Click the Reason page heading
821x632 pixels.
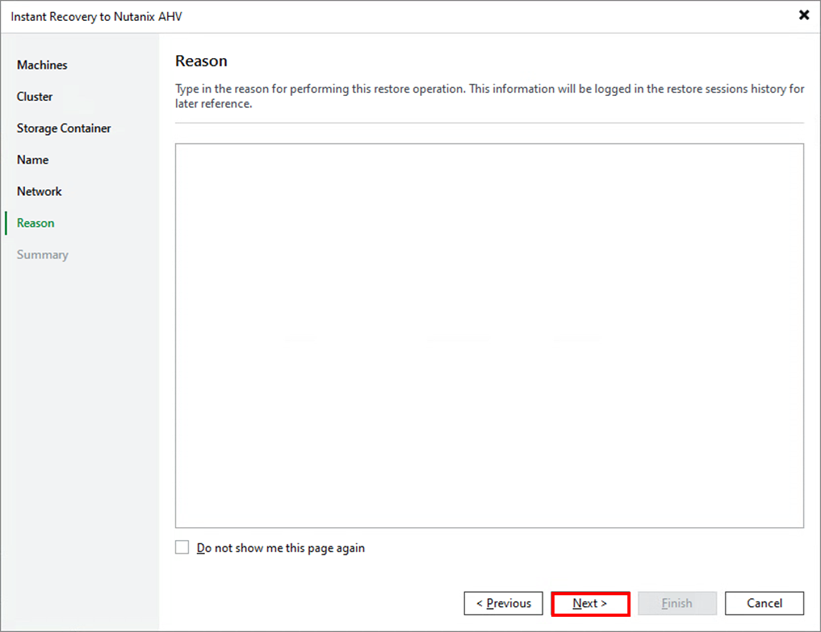(201, 61)
